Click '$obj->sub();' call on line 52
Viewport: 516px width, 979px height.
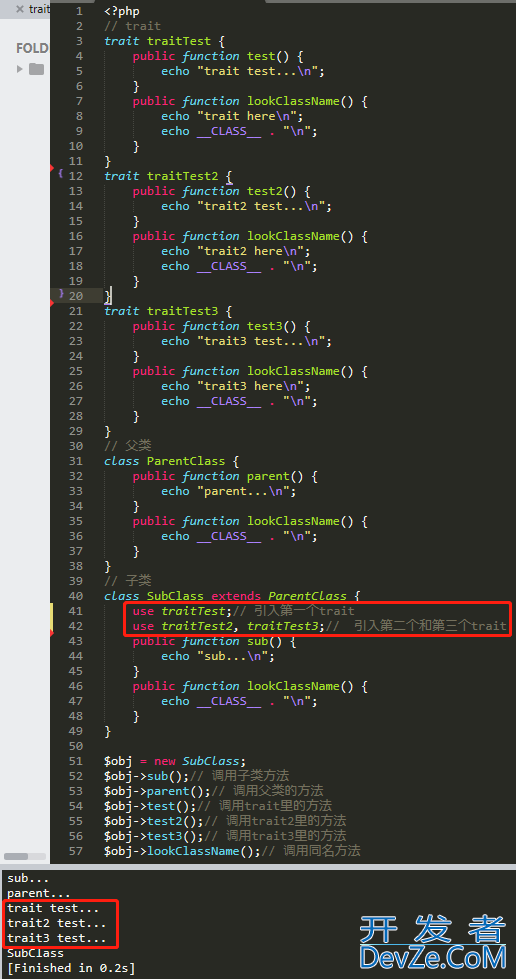click(147, 776)
